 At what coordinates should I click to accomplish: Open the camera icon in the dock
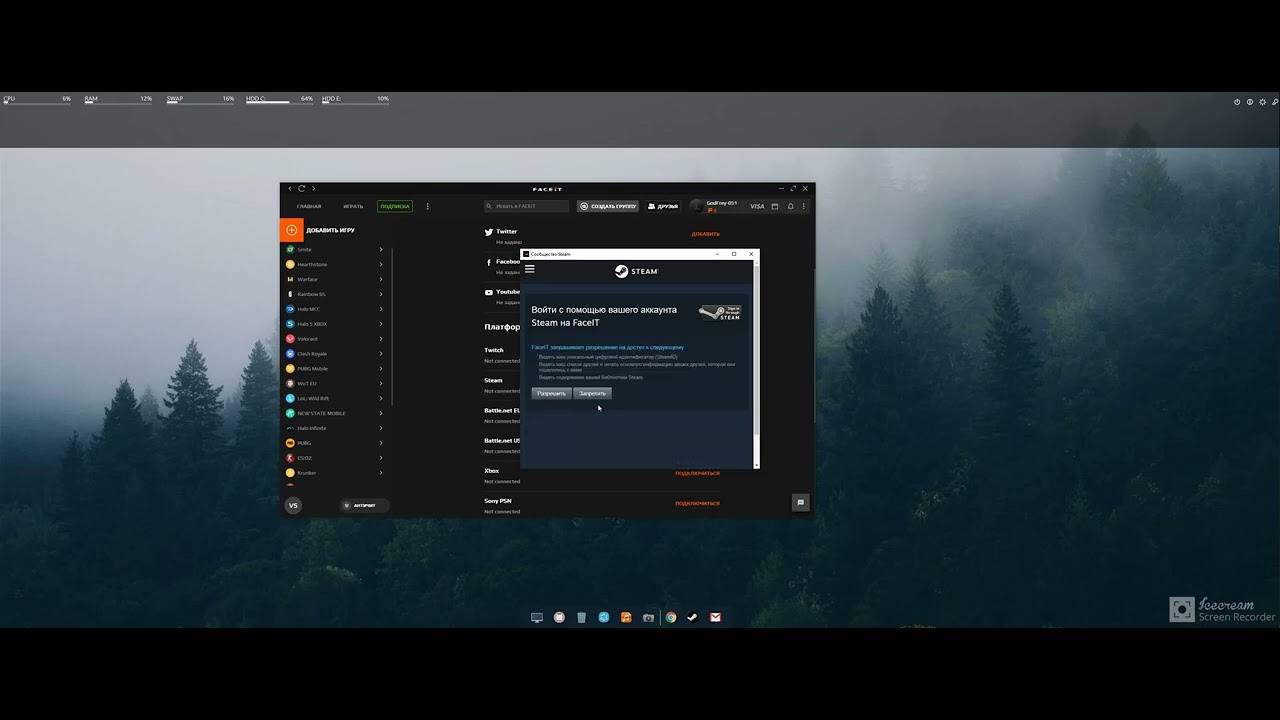[x=648, y=617]
